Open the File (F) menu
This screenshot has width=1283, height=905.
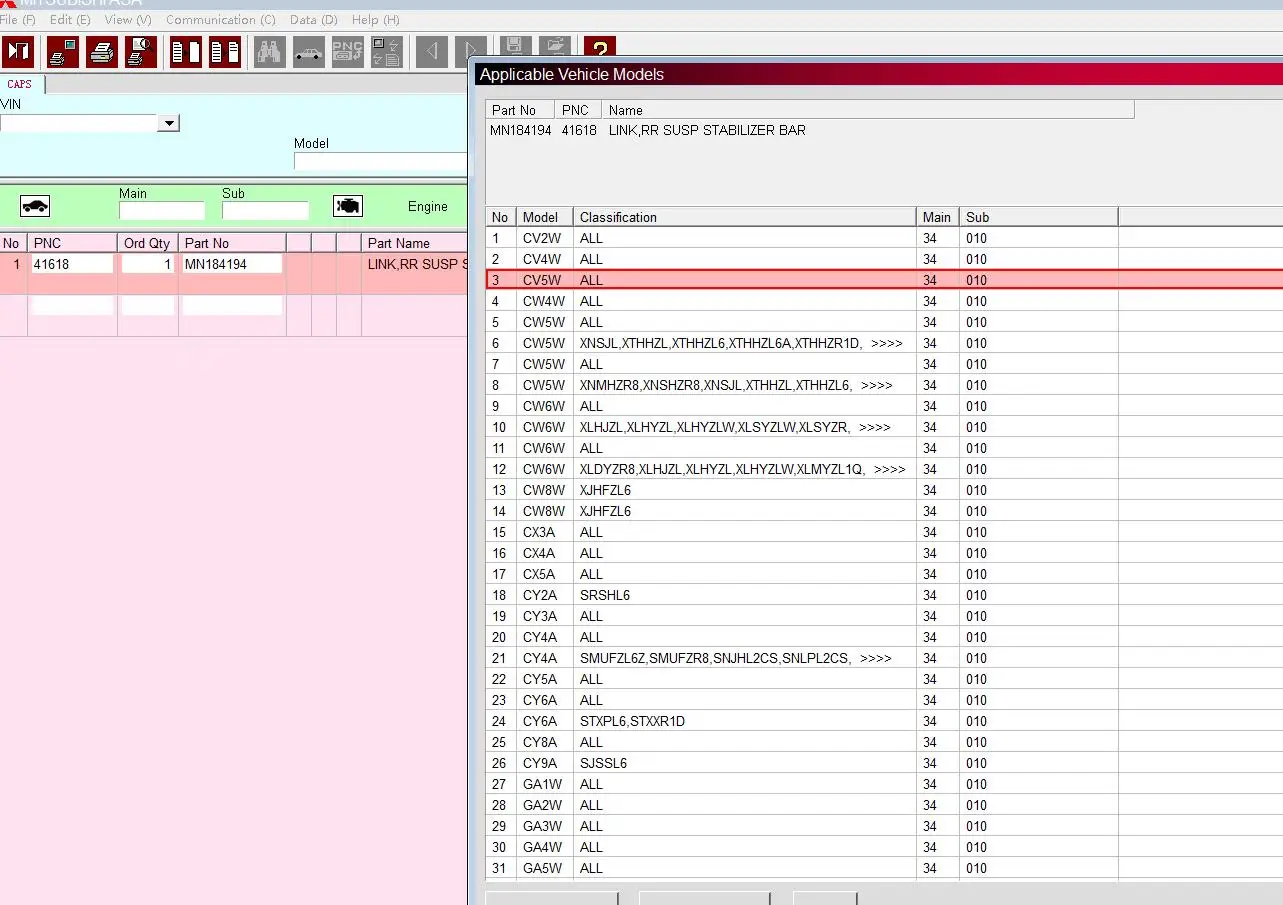[x=17, y=19]
